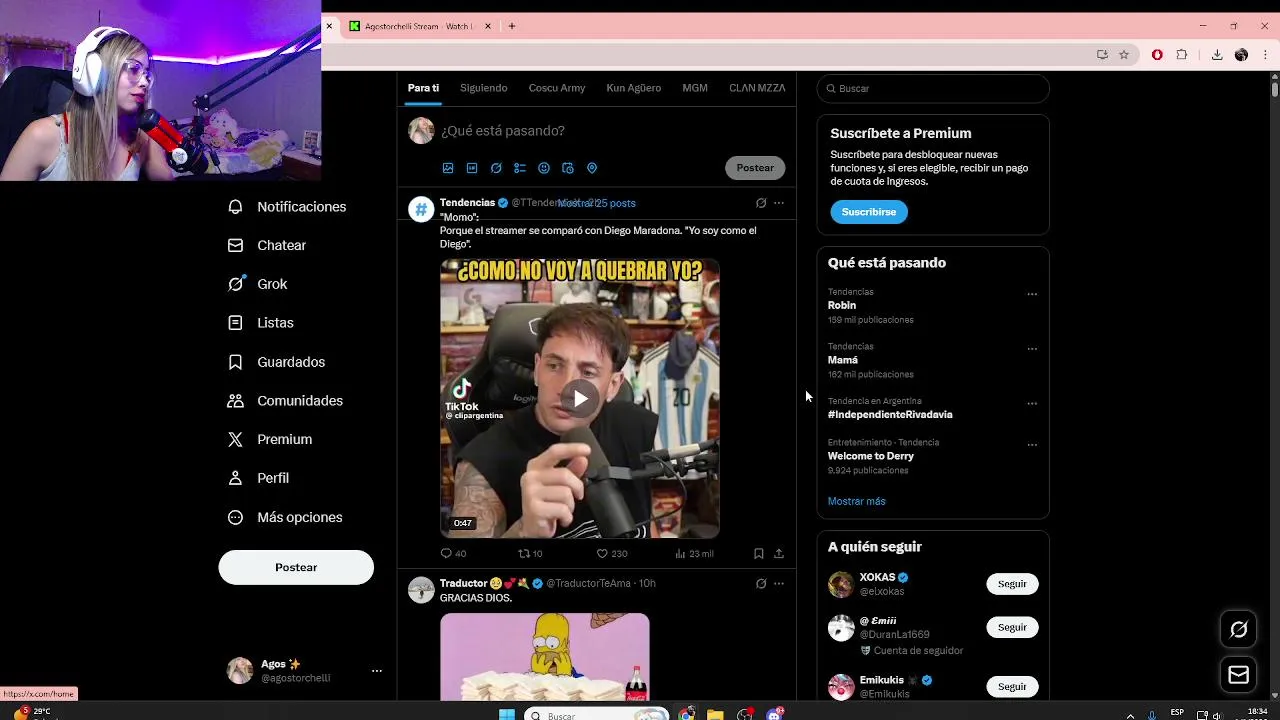
Task: Go to Comunidades in the sidebar
Action: click(x=286, y=401)
